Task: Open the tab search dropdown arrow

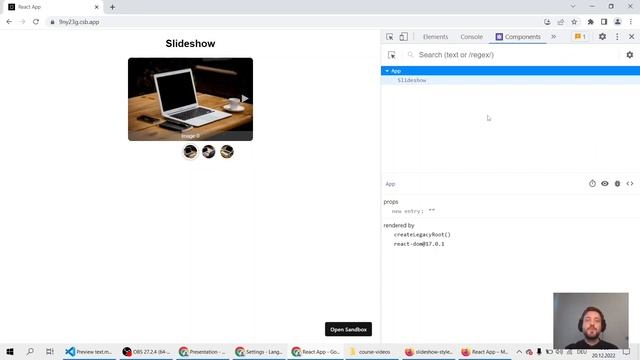Action: (573, 7)
